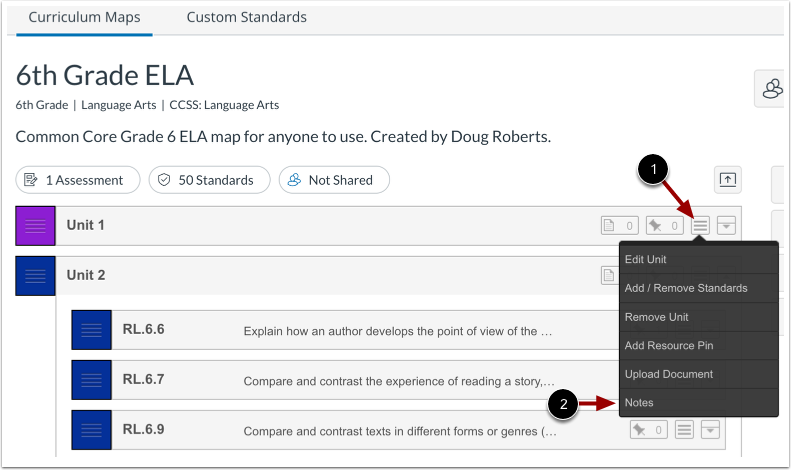Choose Add / Remove Standards option
The width and height of the screenshot is (791, 470).
point(686,288)
